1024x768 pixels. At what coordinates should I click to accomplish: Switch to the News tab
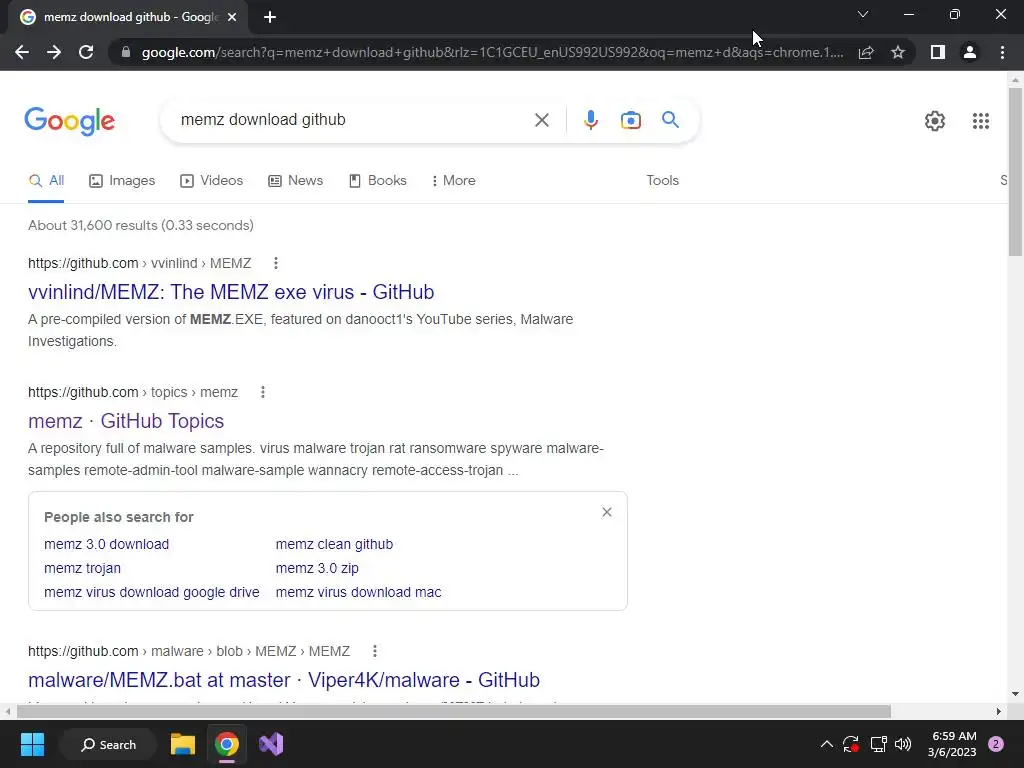tap(295, 181)
